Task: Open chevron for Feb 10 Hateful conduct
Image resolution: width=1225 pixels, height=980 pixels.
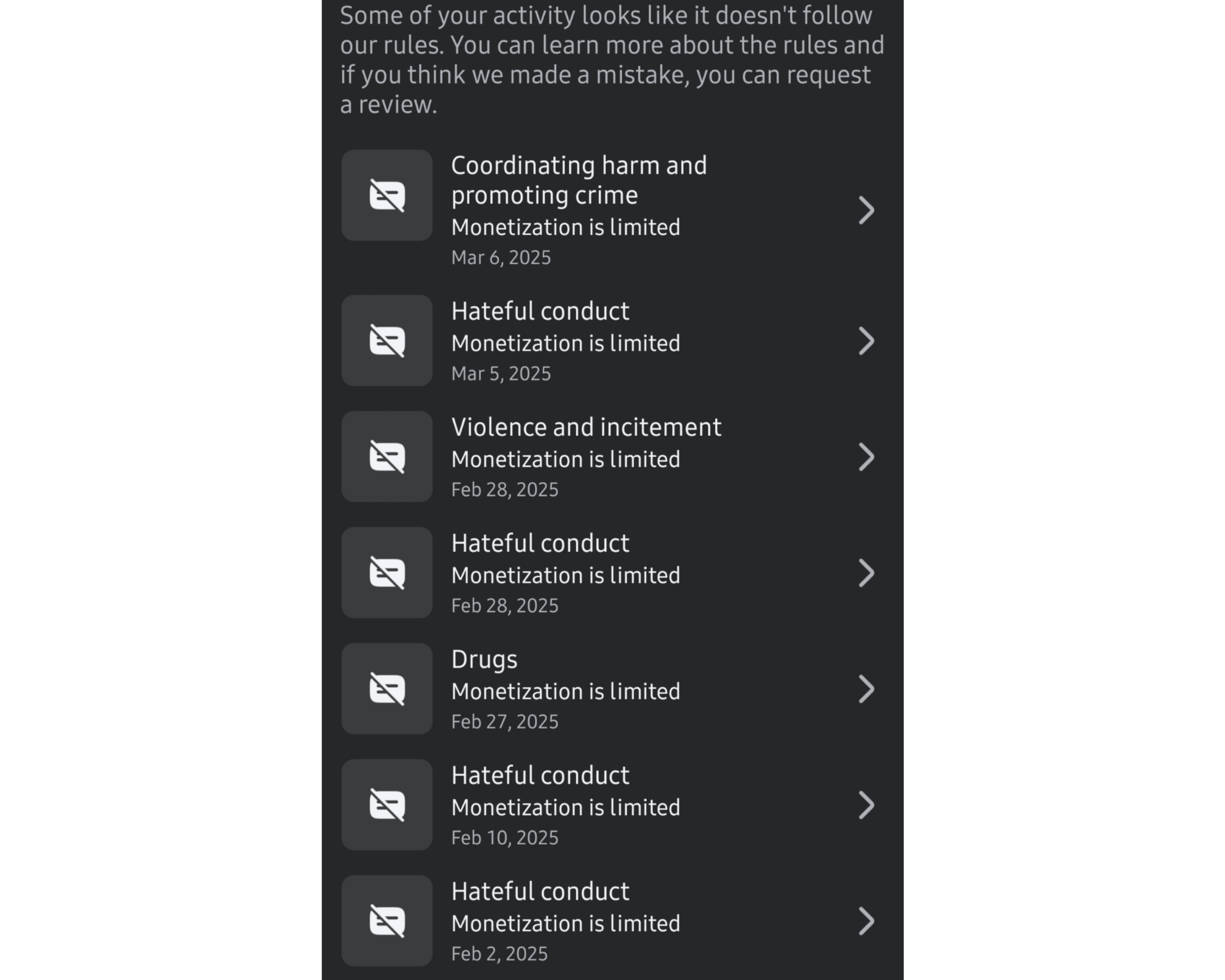Action: 866,805
